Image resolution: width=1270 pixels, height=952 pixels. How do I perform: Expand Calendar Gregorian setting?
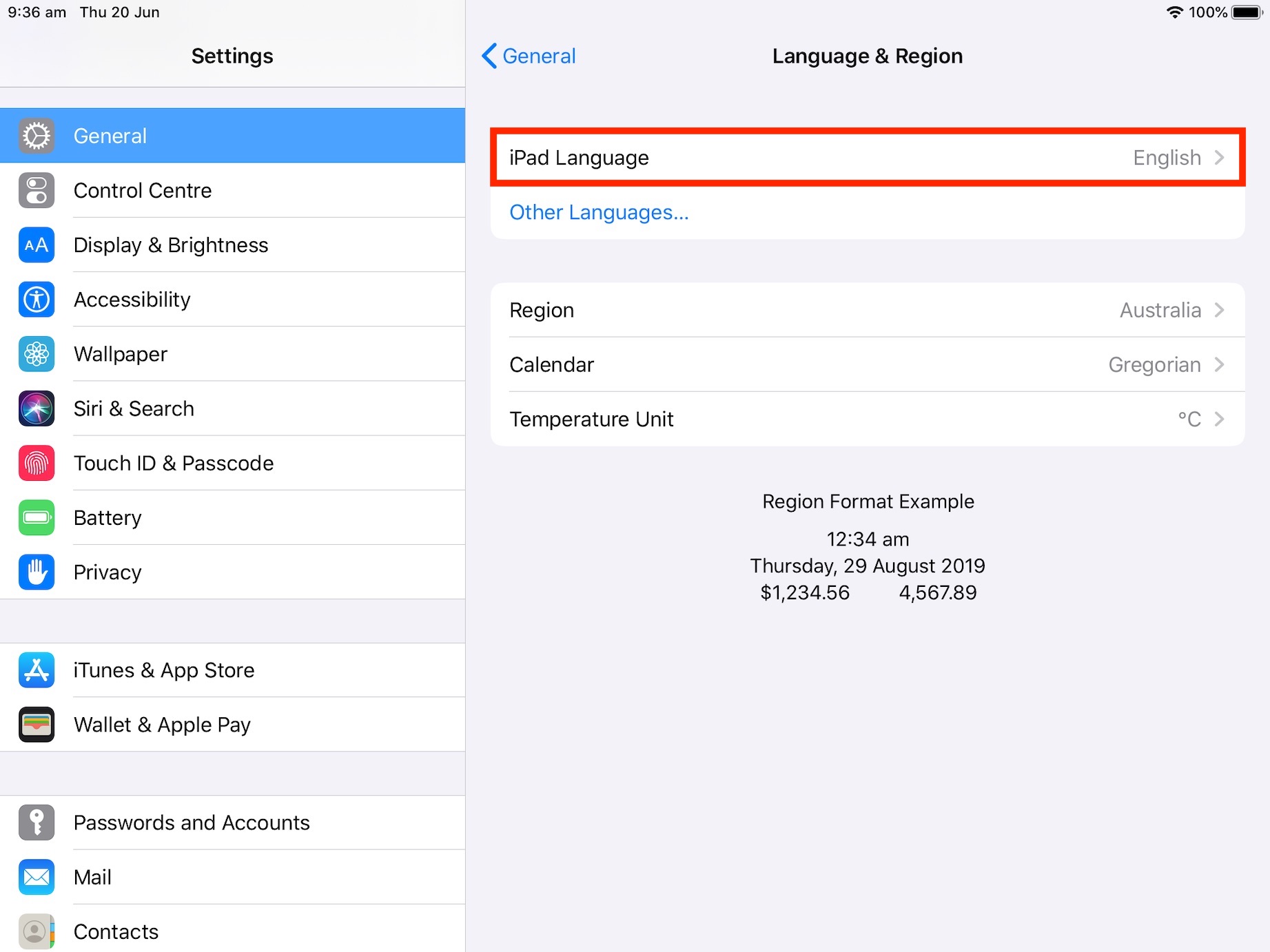[867, 364]
